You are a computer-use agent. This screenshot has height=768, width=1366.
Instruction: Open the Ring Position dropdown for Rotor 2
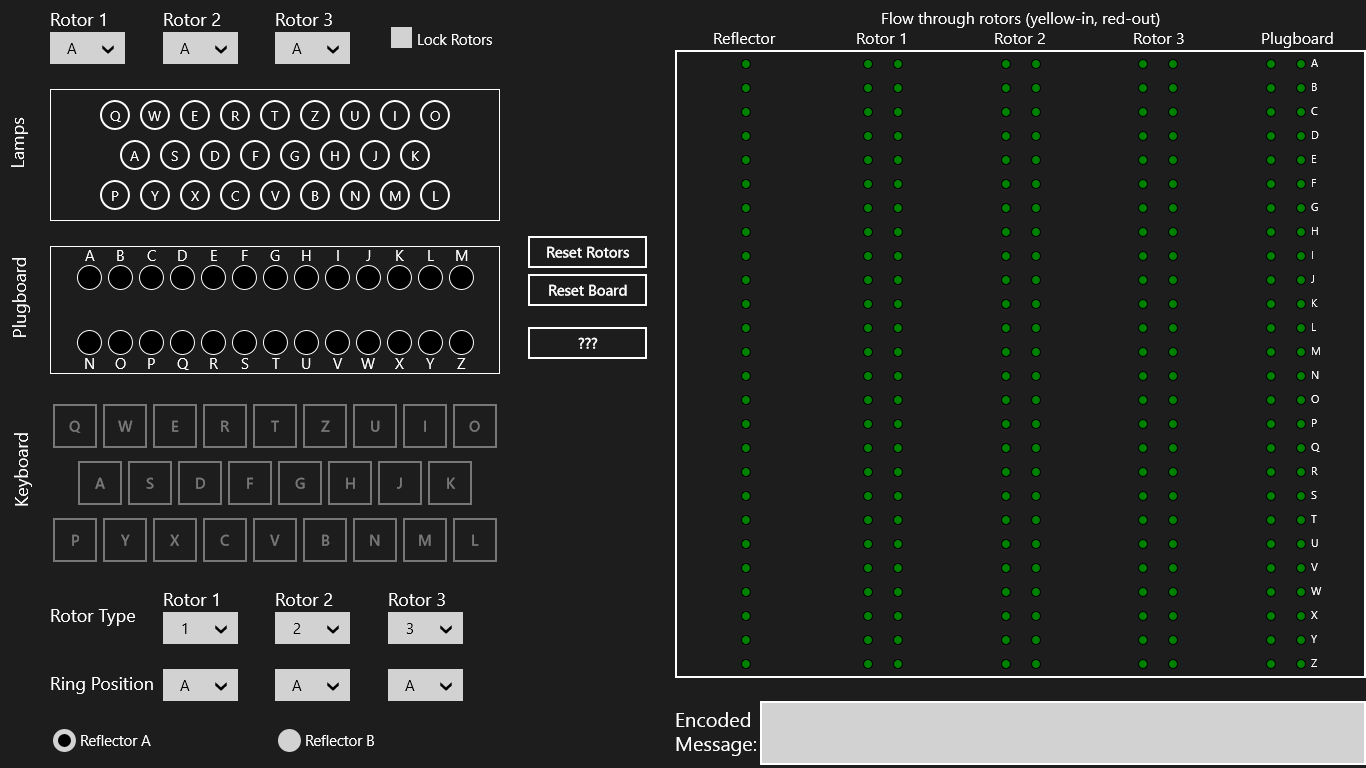click(312, 685)
